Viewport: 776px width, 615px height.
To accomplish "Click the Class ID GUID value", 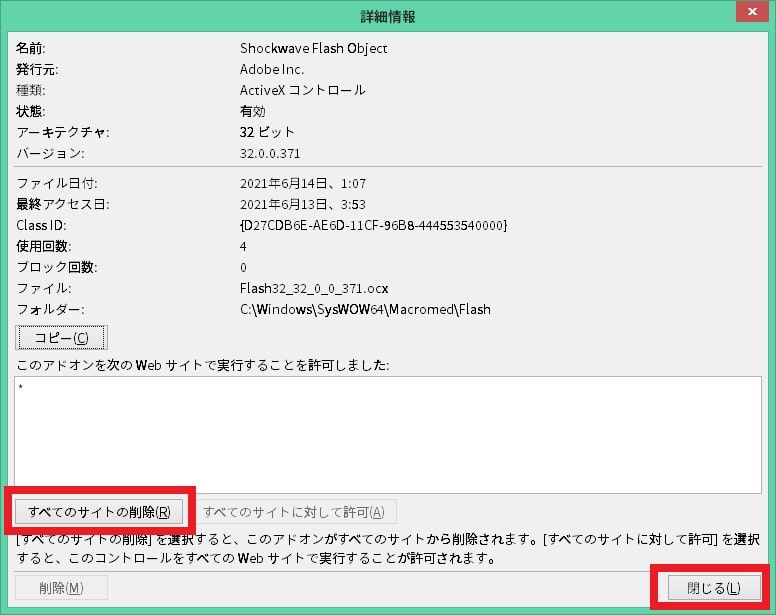I will coord(374,226).
